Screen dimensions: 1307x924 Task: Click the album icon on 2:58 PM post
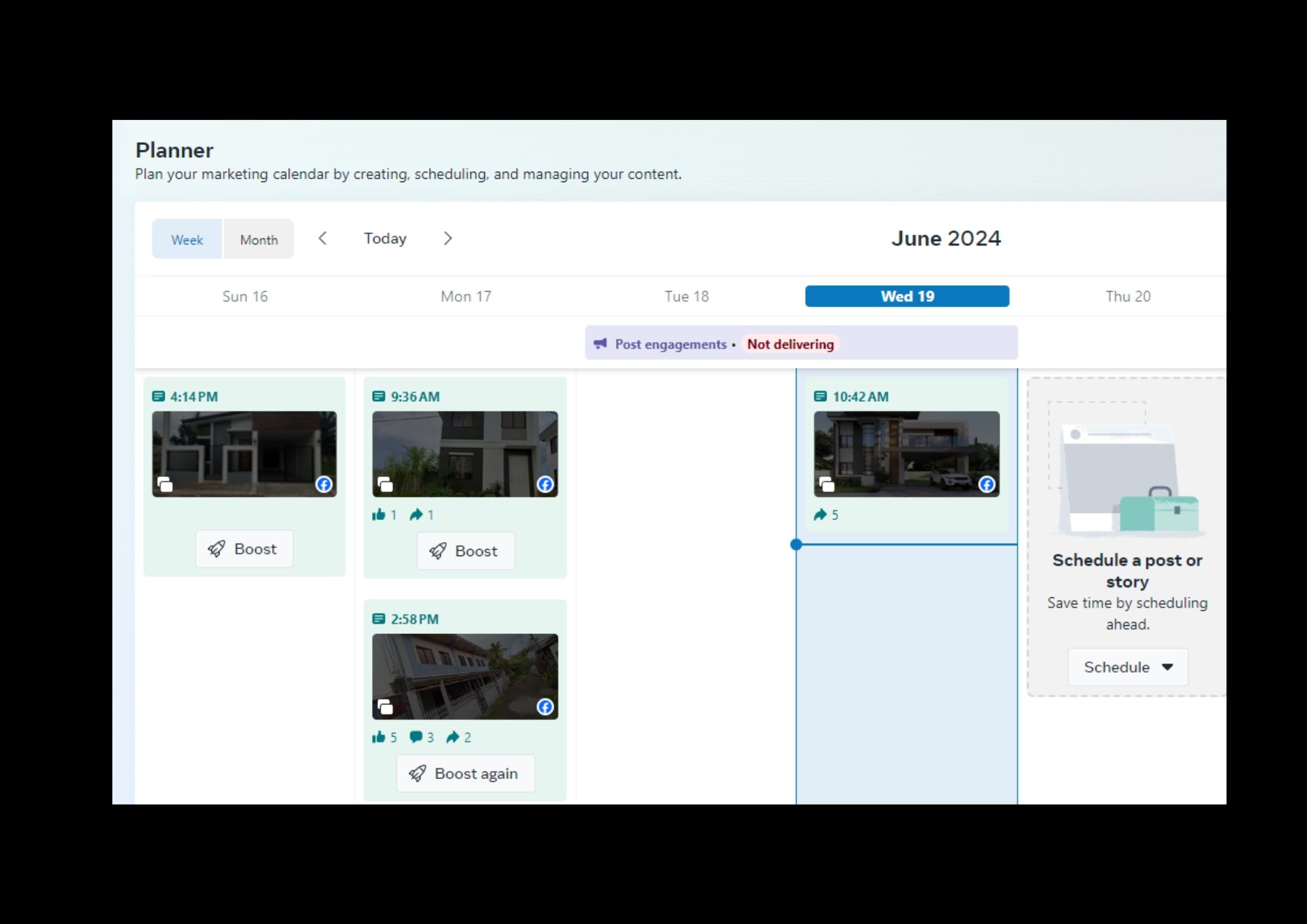point(385,707)
